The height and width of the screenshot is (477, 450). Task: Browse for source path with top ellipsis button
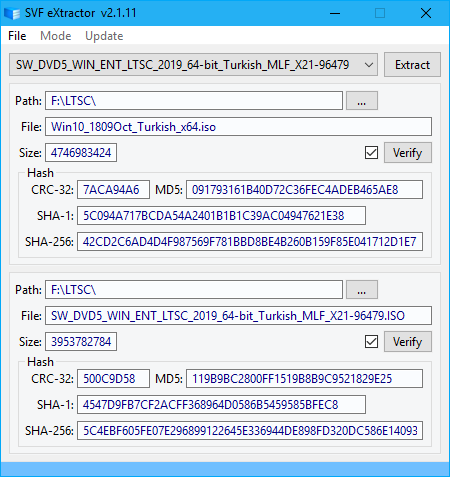coord(362,101)
